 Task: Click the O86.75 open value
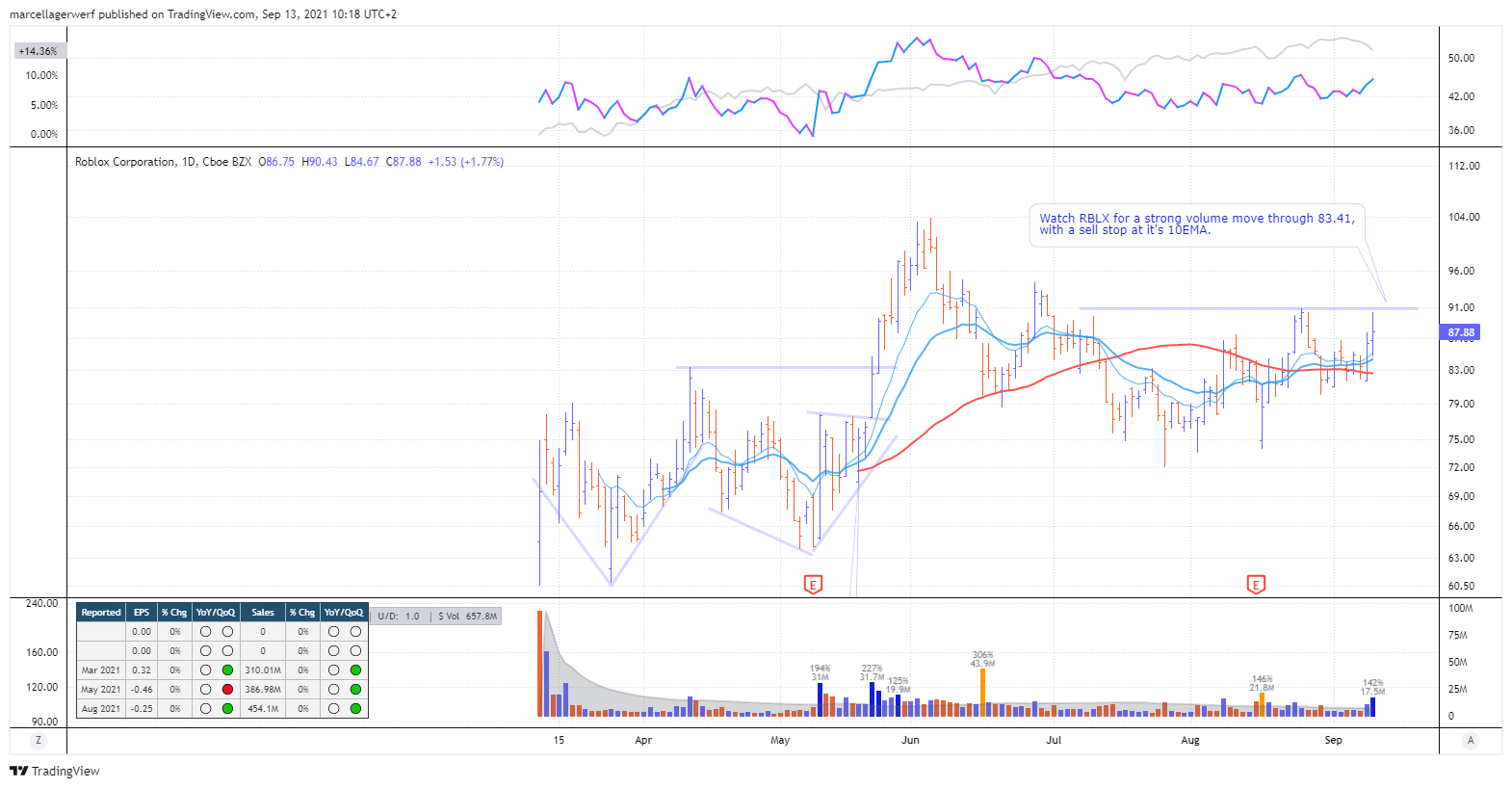pyautogui.click(x=276, y=162)
